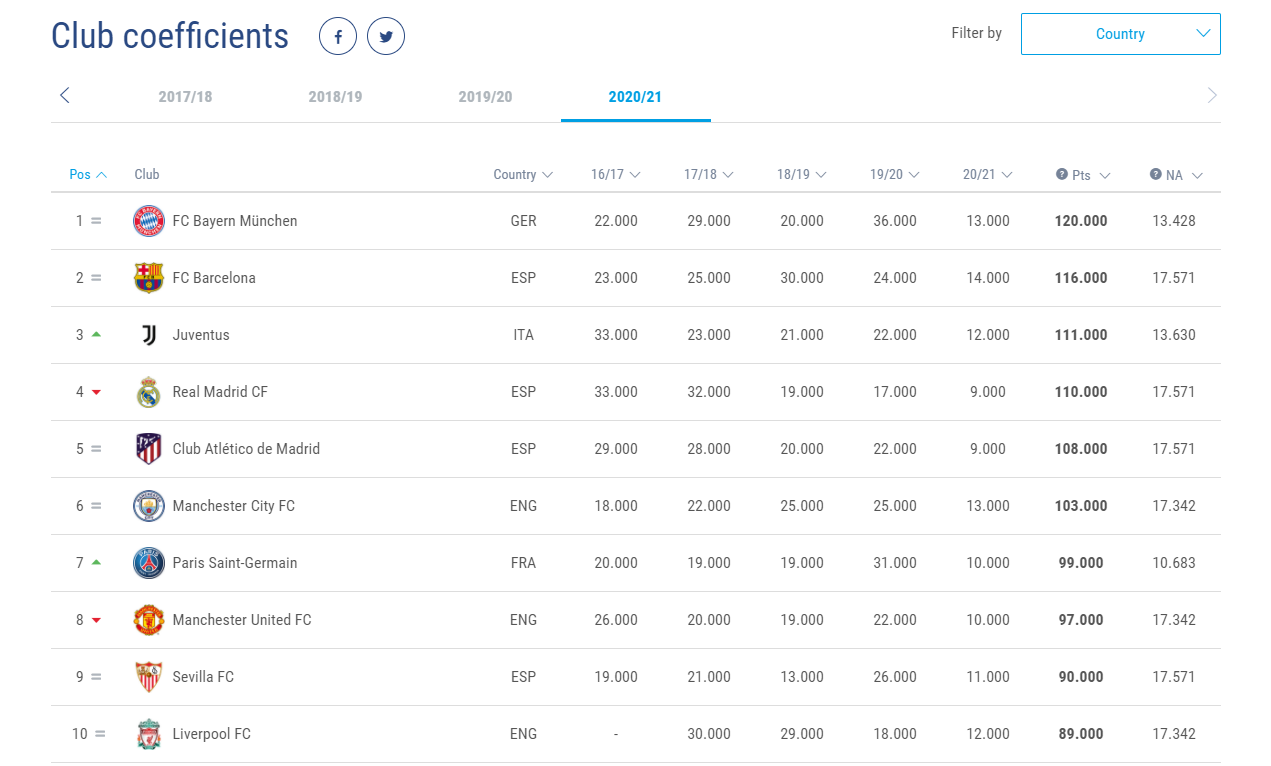Click Bayern's 19/20 value 36.000
This screenshot has width=1271, height=766.
click(x=895, y=221)
